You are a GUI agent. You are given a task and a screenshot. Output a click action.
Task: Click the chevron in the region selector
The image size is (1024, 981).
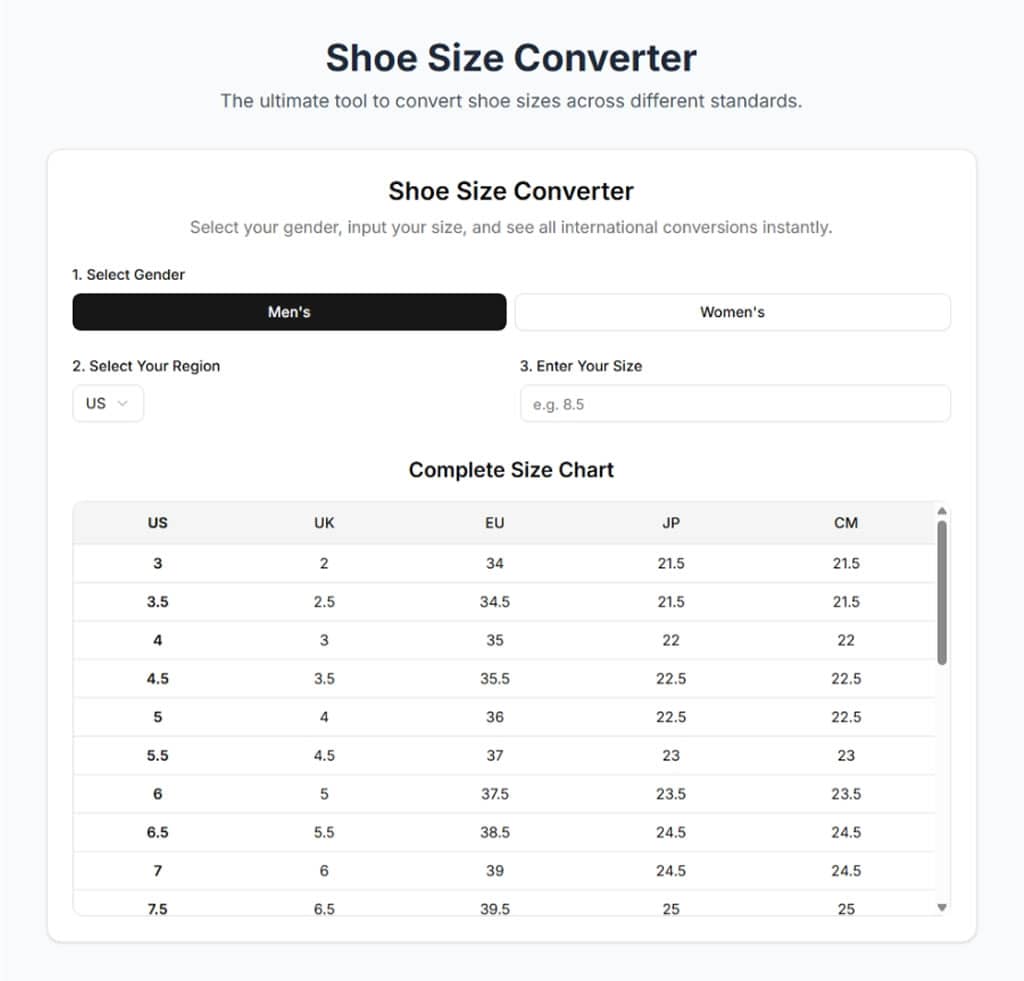click(x=122, y=404)
